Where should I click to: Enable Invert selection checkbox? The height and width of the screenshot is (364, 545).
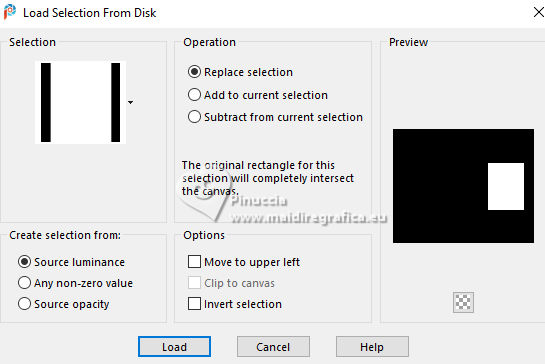tap(194, 304)
